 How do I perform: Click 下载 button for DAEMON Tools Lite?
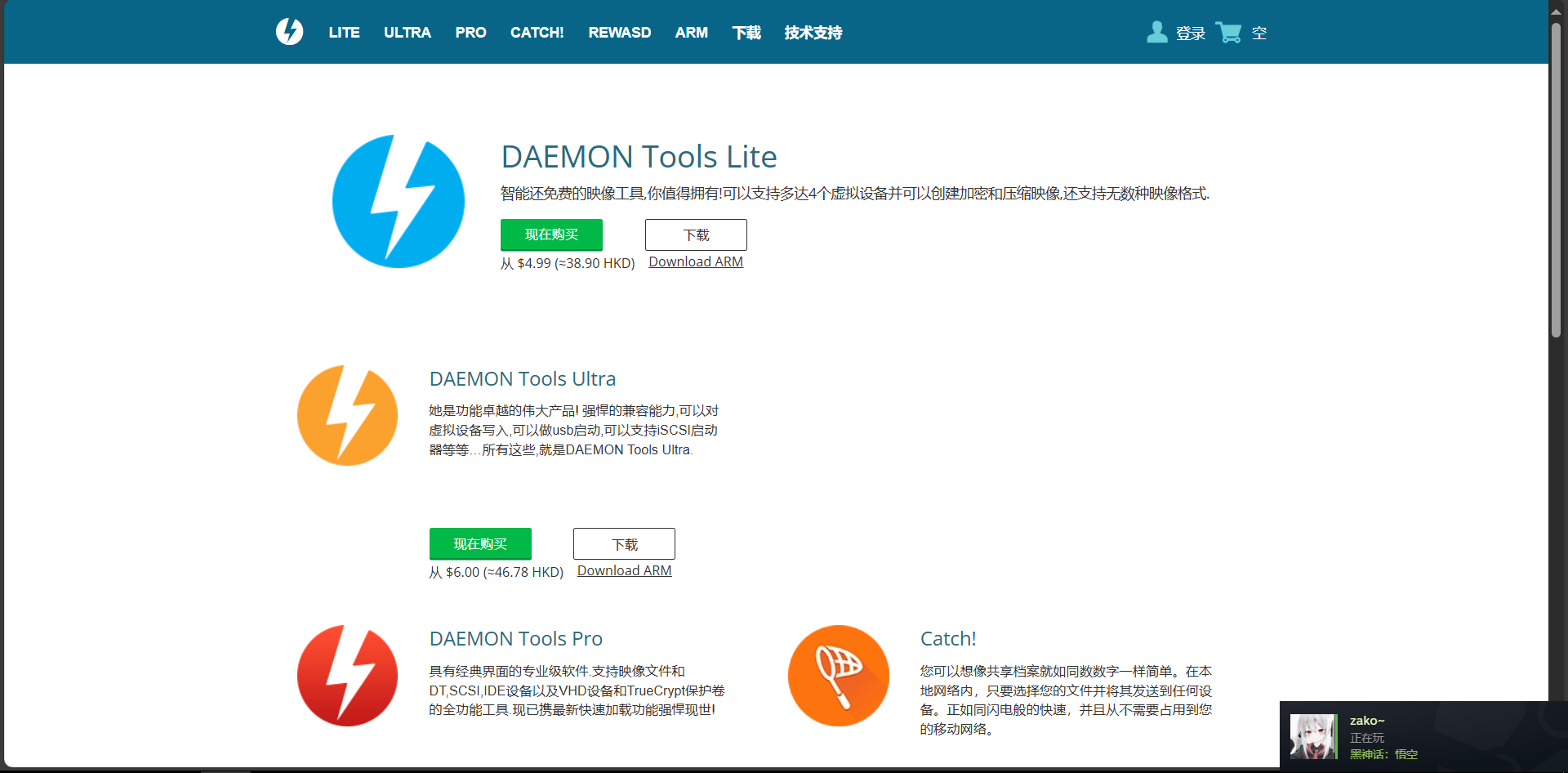[696, 235]
